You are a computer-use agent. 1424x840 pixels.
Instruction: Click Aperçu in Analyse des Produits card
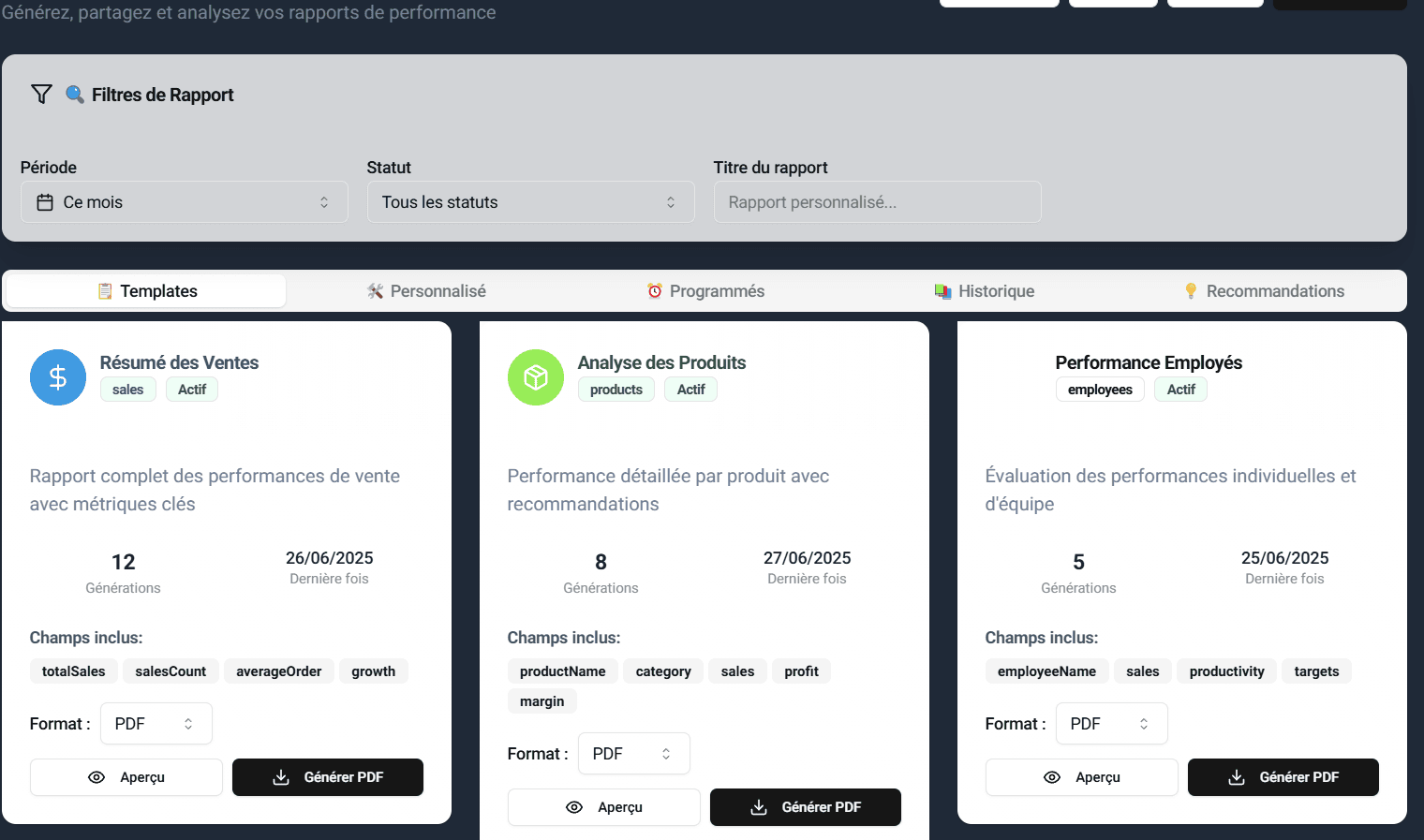tap(604, 807)
